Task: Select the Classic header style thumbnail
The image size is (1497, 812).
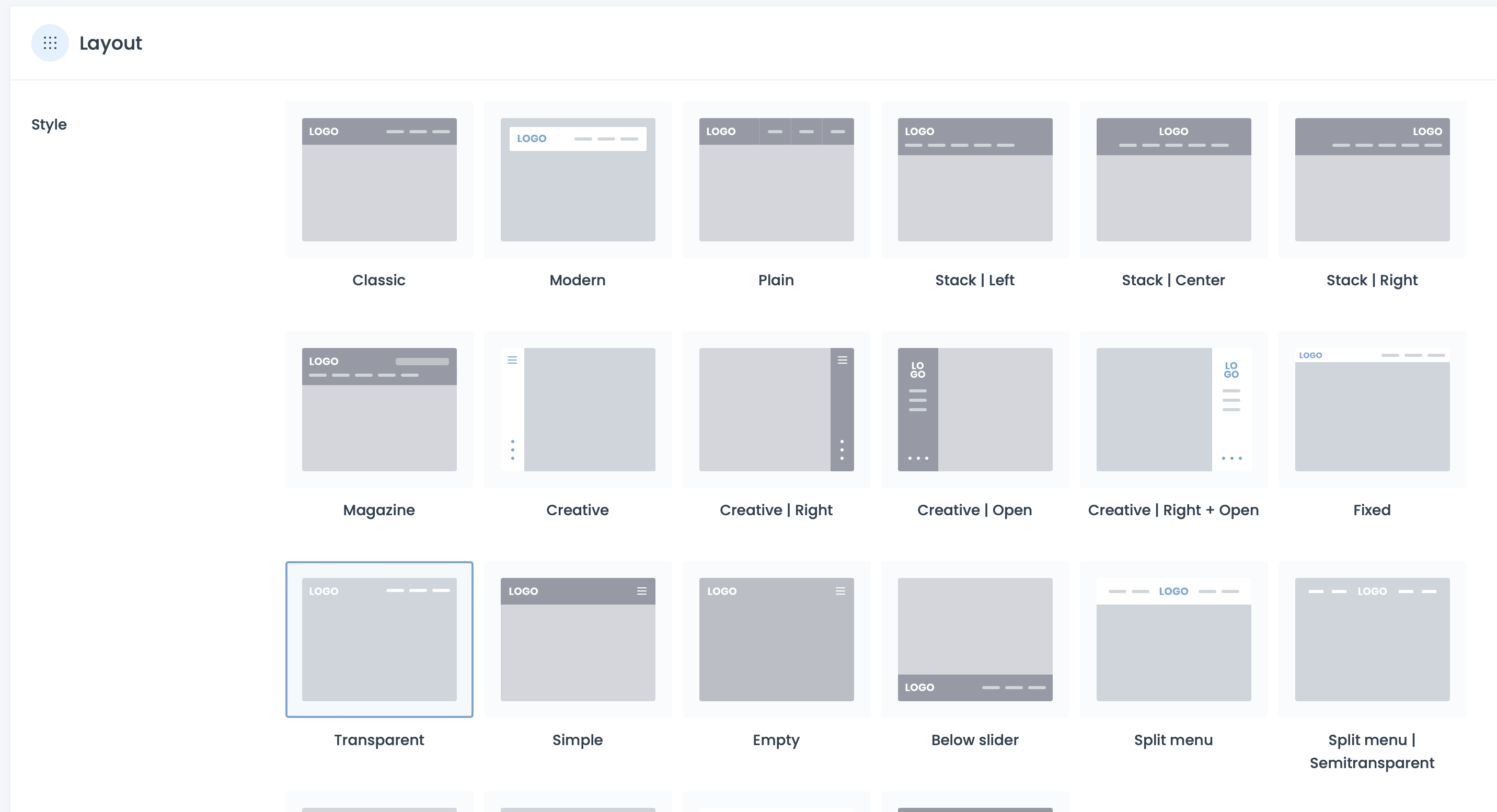Action: click(379, 179)
